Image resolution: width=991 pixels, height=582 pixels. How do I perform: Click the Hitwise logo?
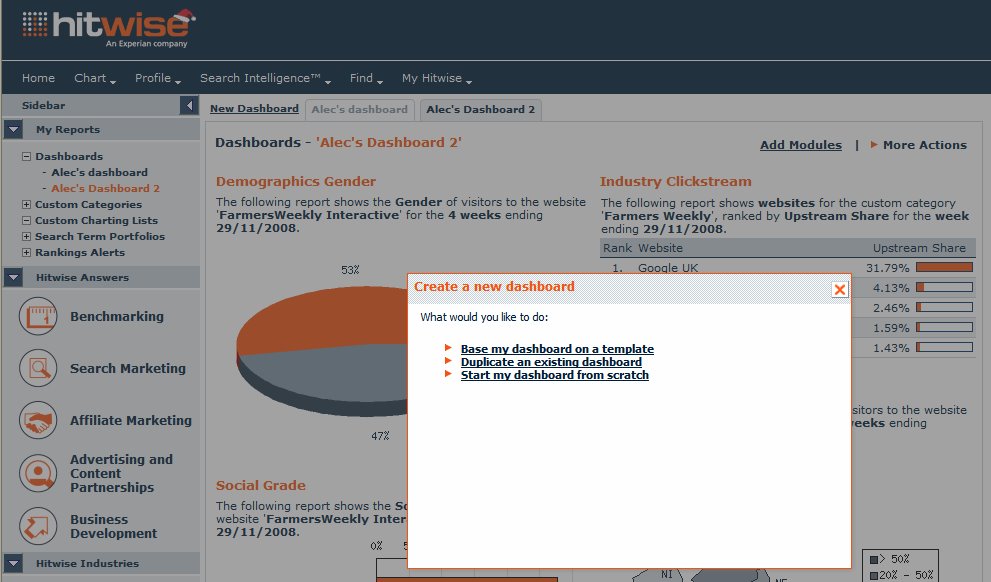point(108,28)
